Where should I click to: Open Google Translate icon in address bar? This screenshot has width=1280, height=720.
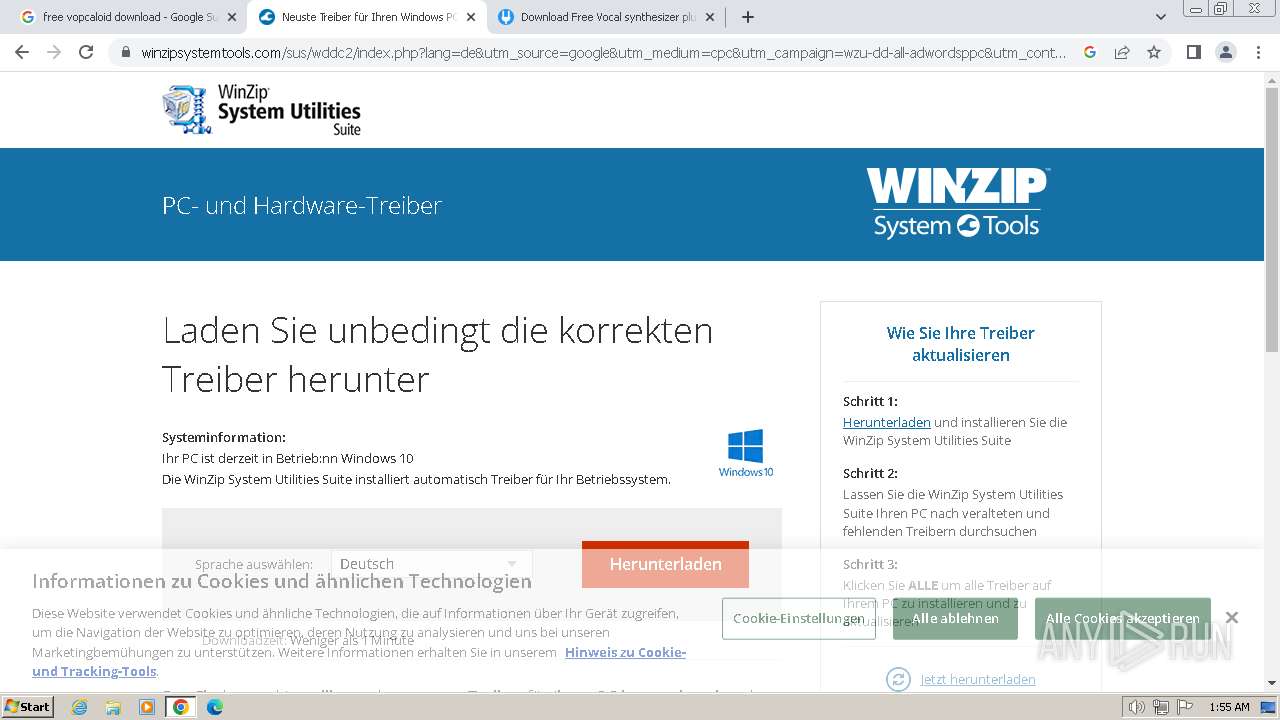1090,52
